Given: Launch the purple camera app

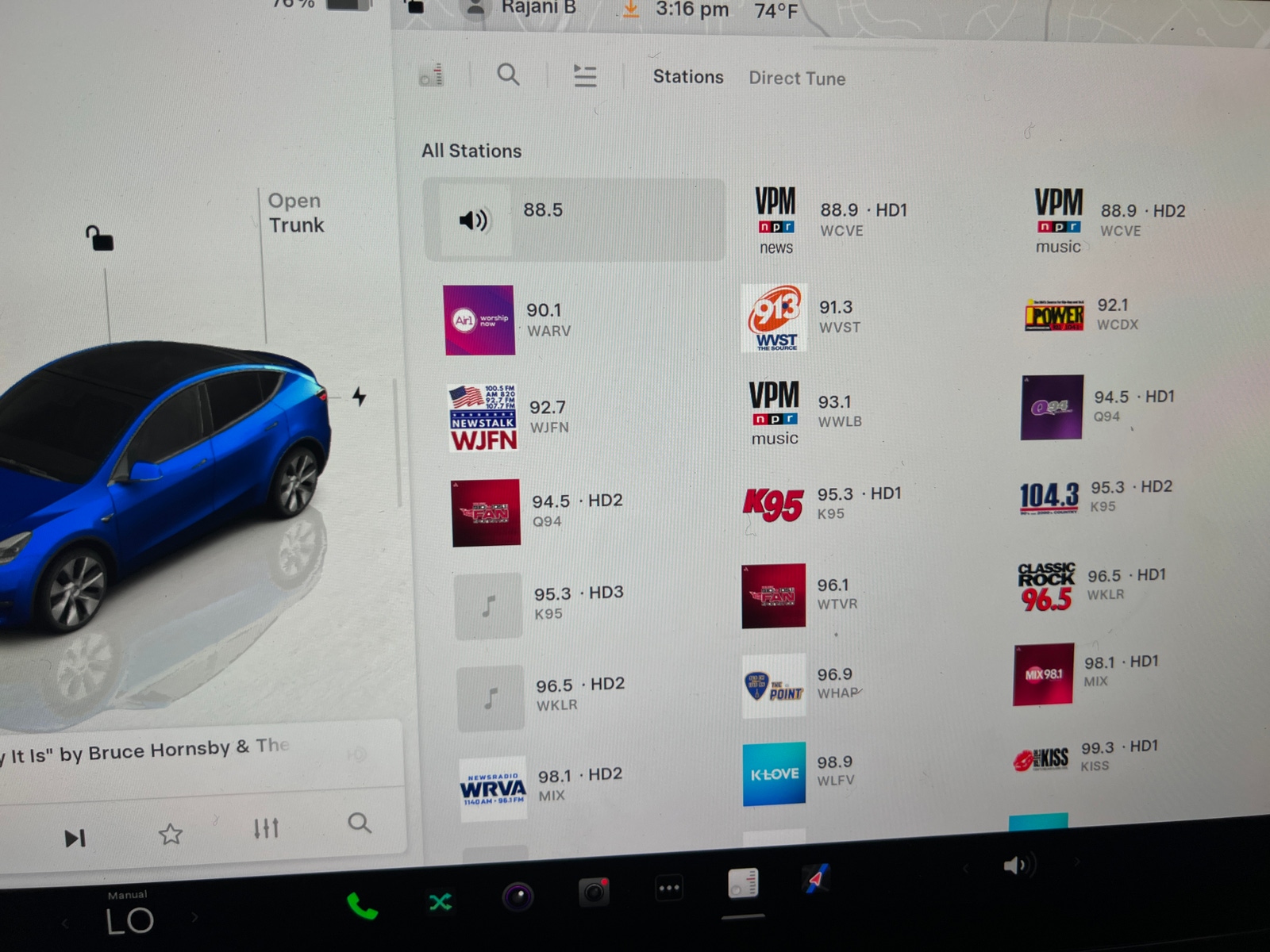Looking at the screenshot, I should [x=518, y=897].
